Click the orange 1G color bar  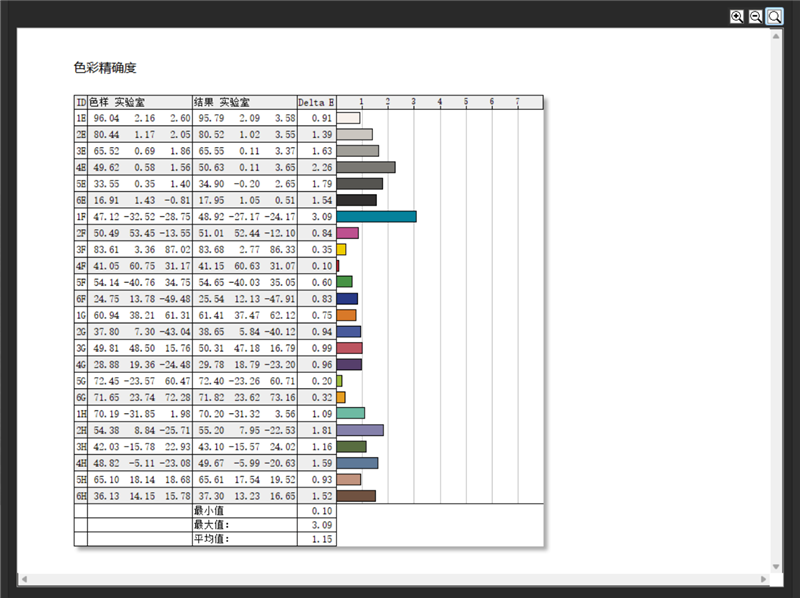[x=346, y=315]
